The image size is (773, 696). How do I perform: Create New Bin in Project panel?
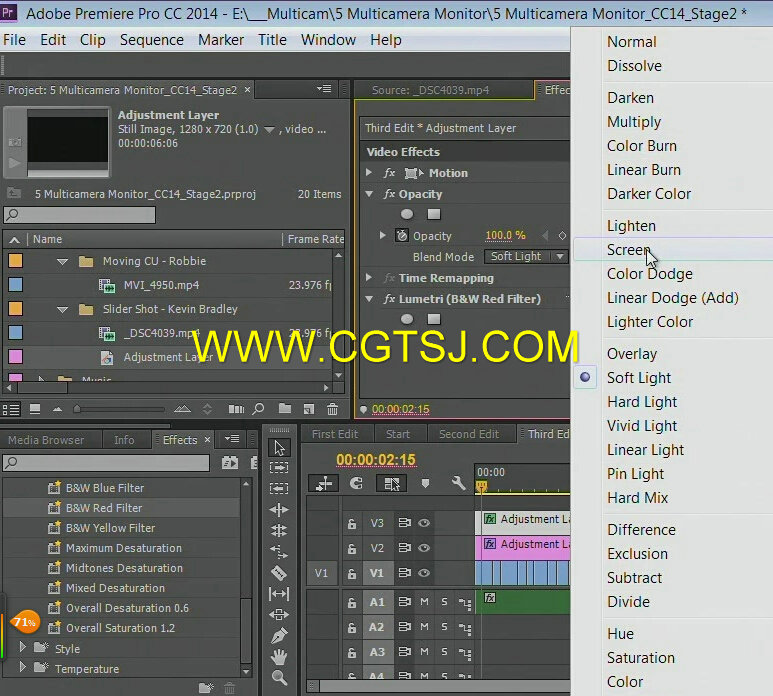click(x=284, y=409)
